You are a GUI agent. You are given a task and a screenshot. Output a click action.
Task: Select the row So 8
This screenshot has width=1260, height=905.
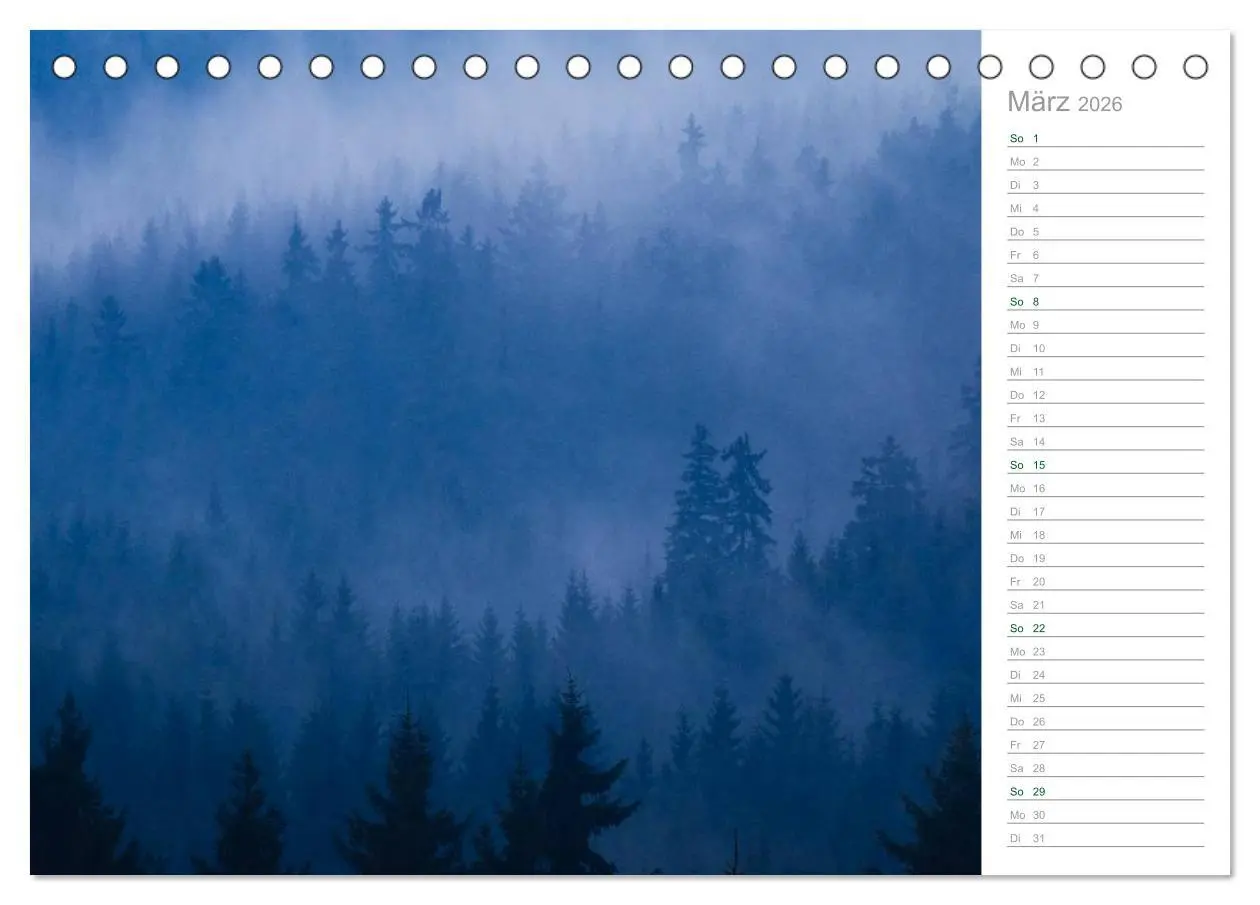click(1105, 302)
